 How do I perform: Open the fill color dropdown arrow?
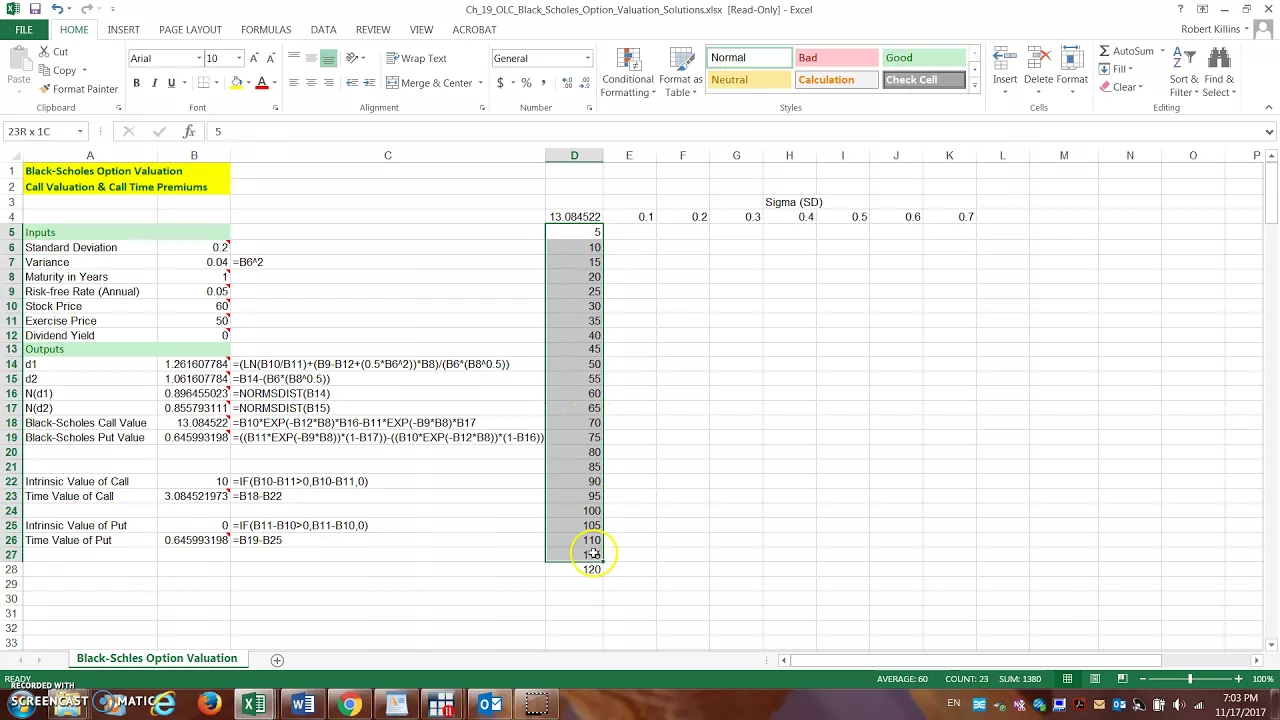248,83
